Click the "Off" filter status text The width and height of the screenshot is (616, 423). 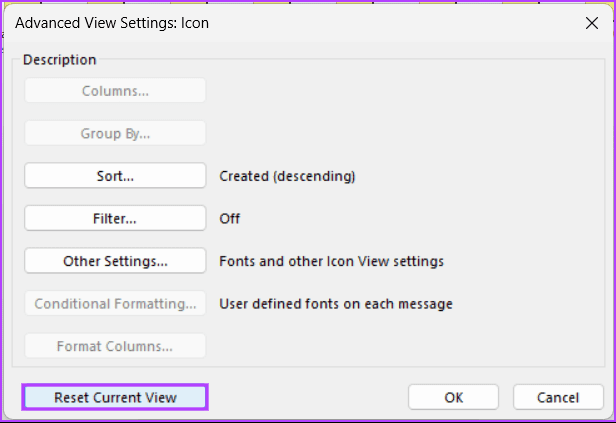click(230, 218)
